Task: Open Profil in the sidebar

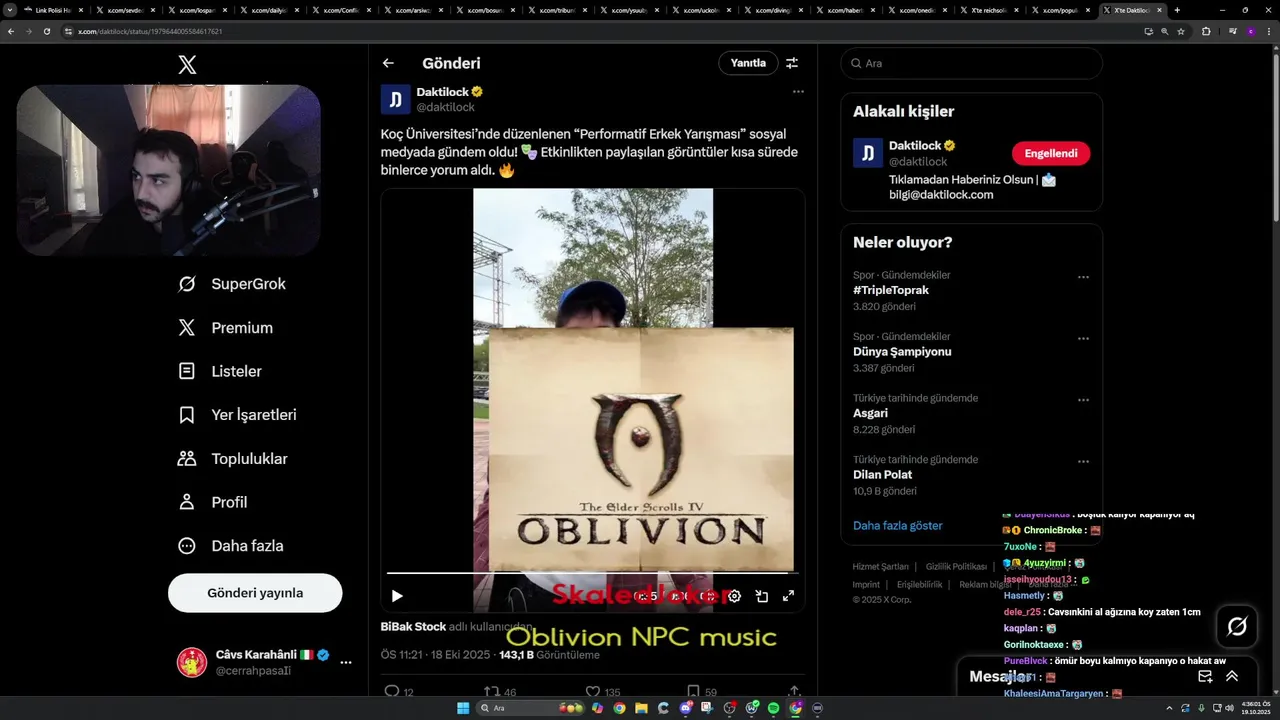Action: point(212,502)
